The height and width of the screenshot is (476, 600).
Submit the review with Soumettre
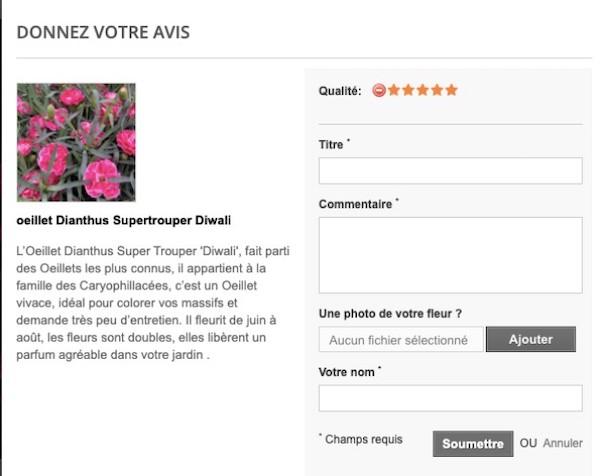pos(473,444)
